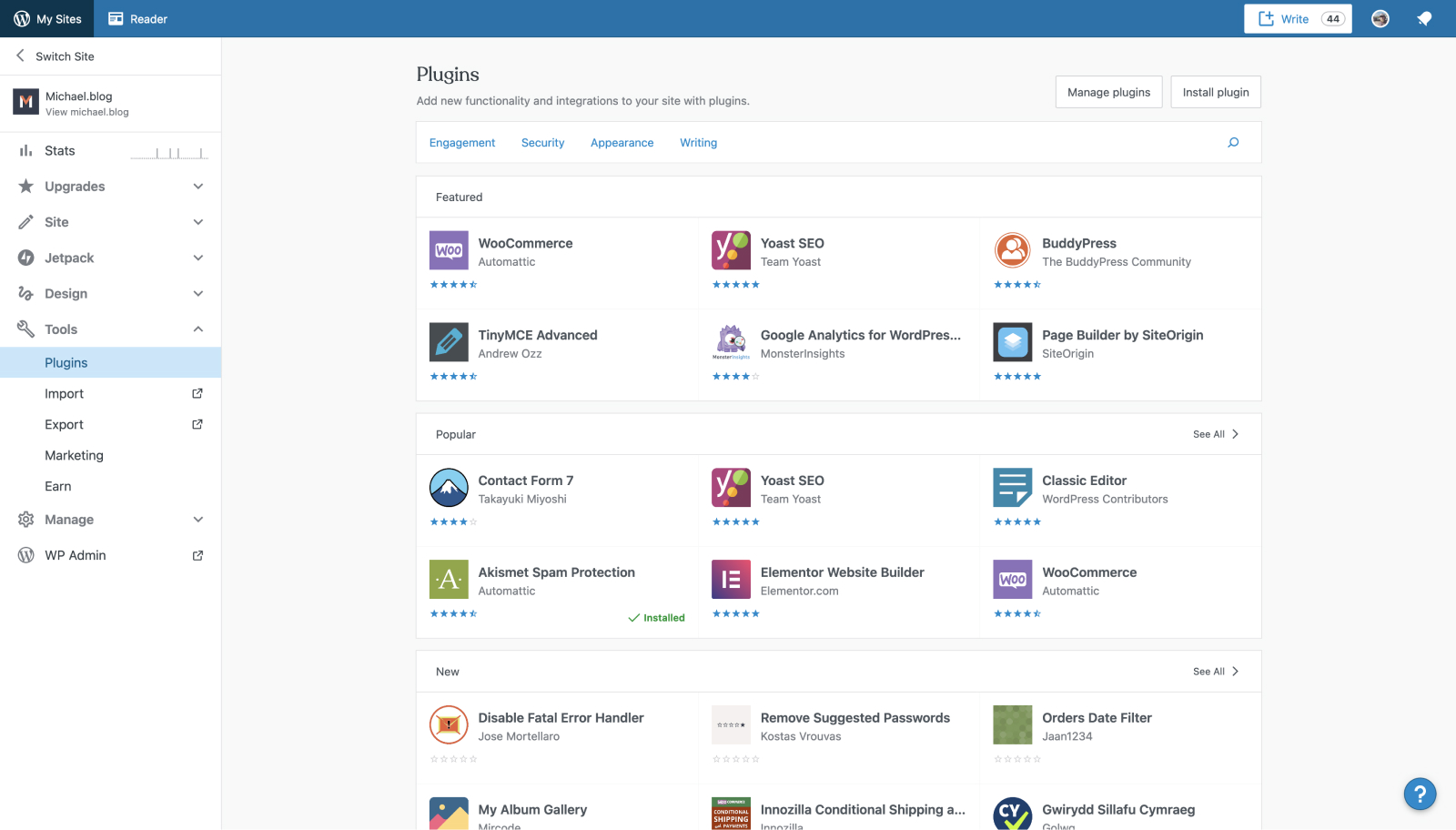Click the Gwirydd Sillafu Cymraeg plugin title

point(1118,809)
